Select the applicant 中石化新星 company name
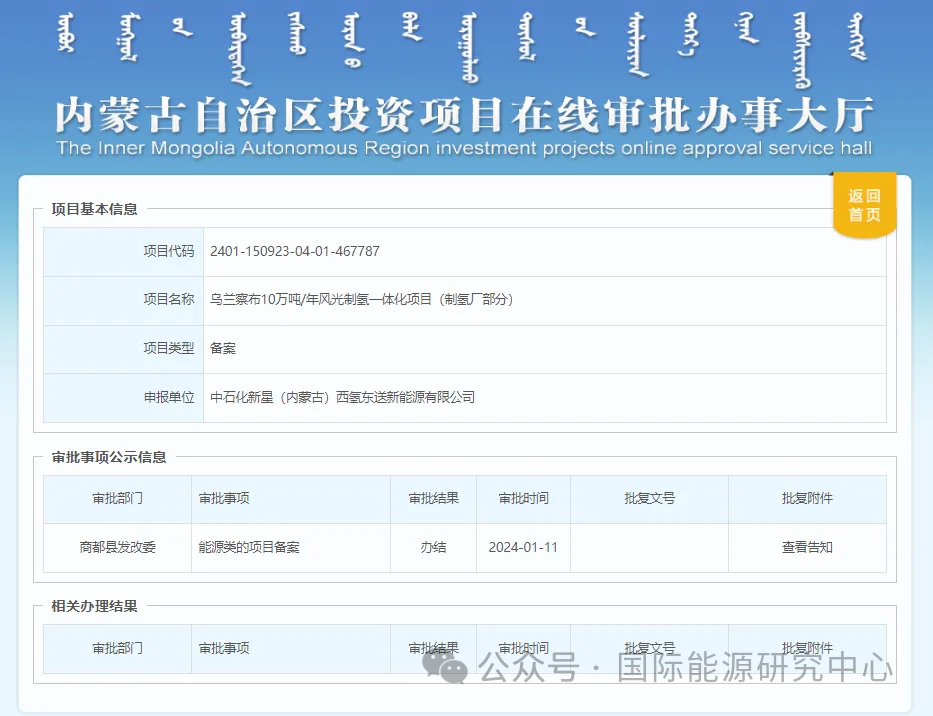 coord(342,397)
